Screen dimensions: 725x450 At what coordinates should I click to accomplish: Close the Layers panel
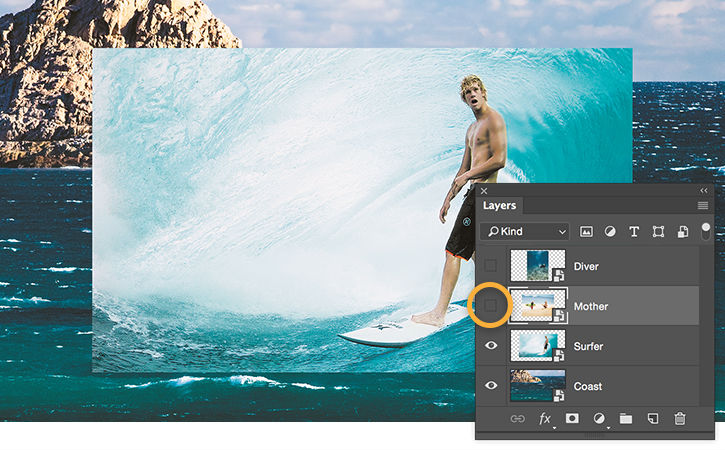click(x=484, y=191)
